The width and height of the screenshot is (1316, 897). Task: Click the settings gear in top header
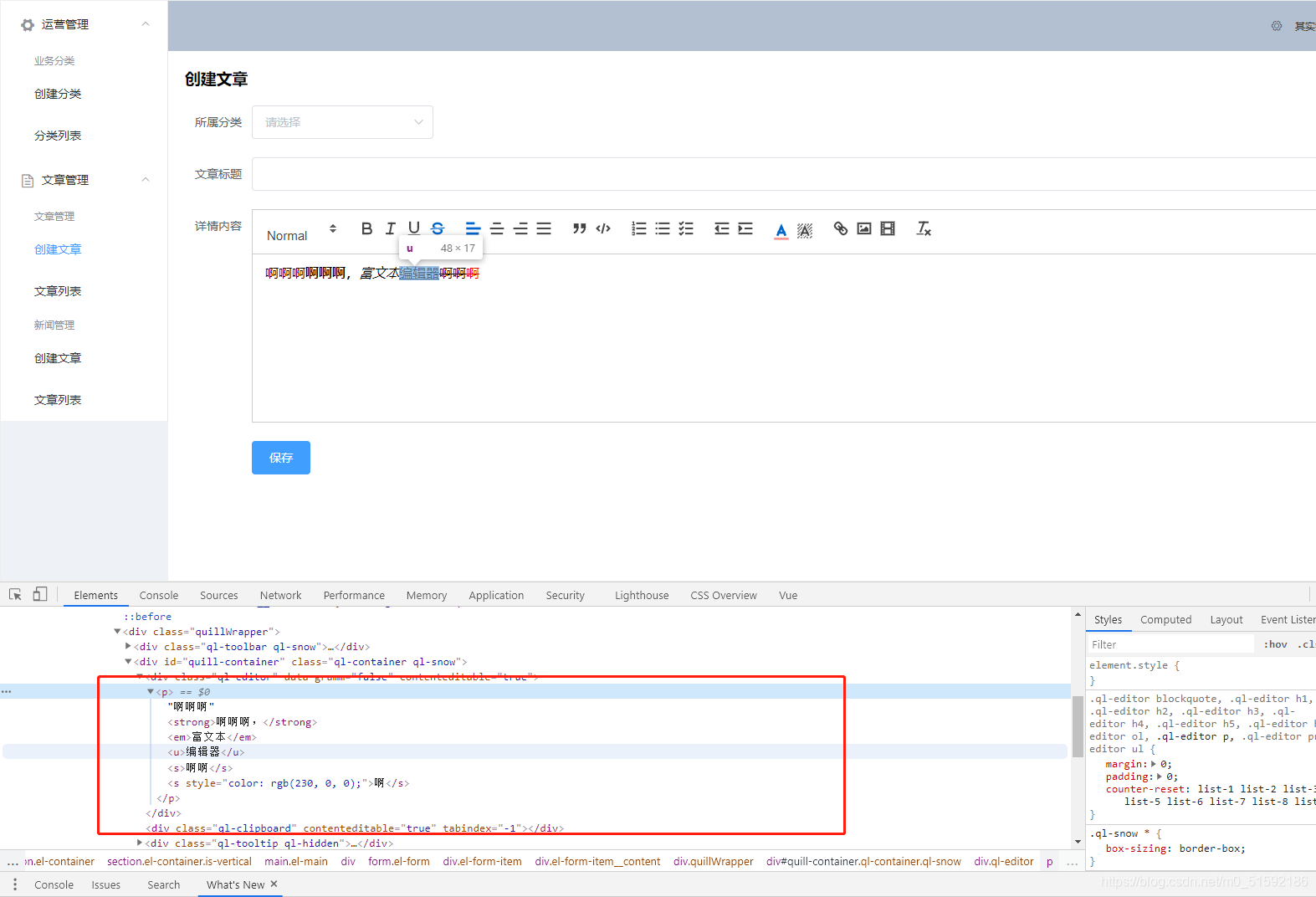tap(1277, 26)
